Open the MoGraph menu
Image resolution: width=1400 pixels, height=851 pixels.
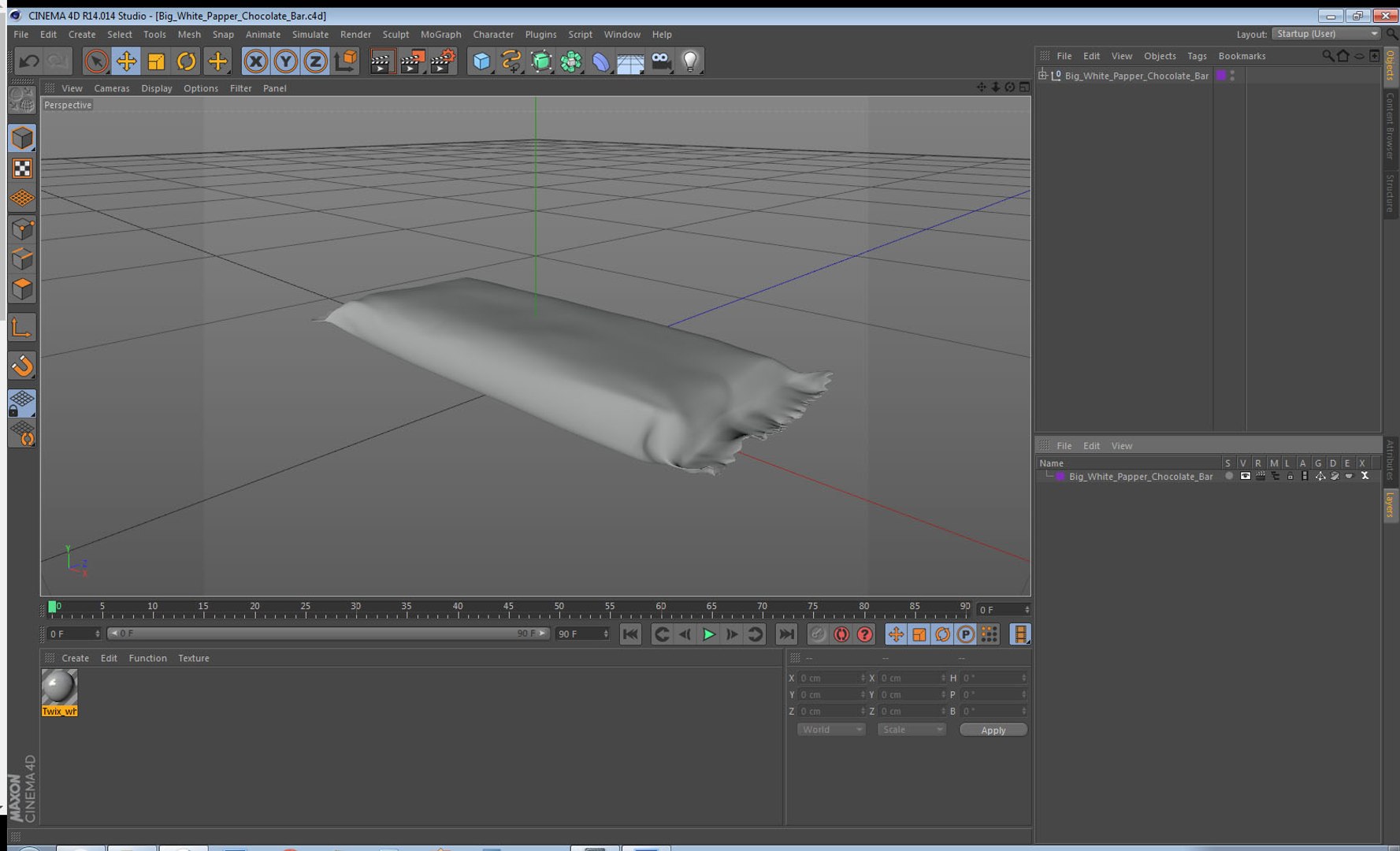click(440, 35)
